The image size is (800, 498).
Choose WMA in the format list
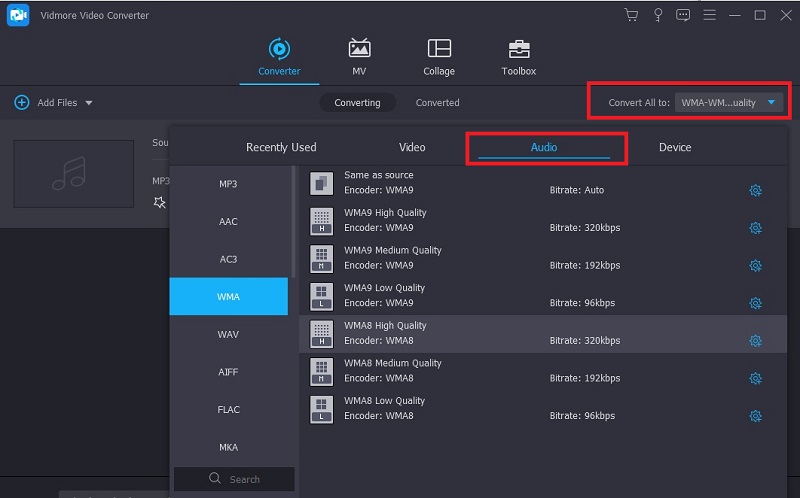[229, 296]
